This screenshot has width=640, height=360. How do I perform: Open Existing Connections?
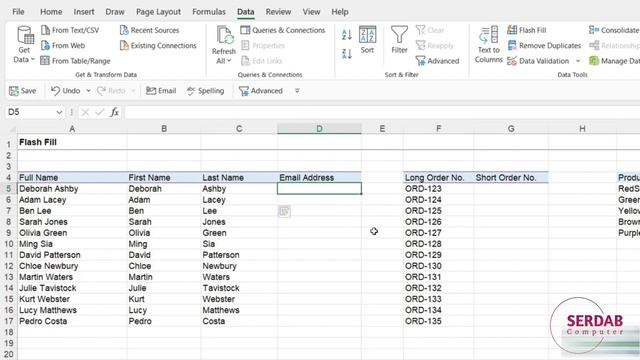[x=158, y=45]
